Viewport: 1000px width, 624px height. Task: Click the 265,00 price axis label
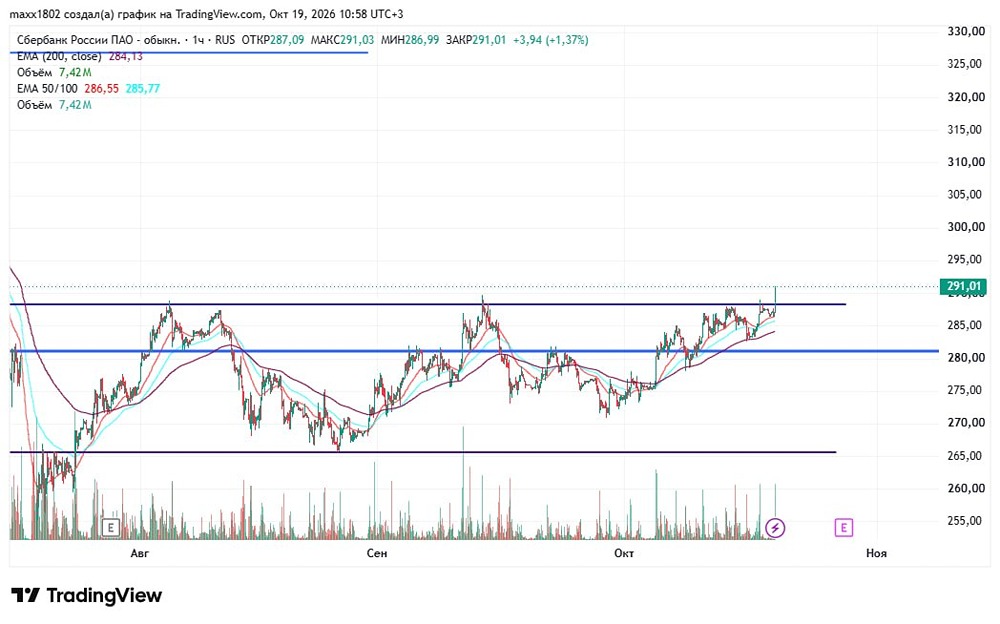[966, 456]
